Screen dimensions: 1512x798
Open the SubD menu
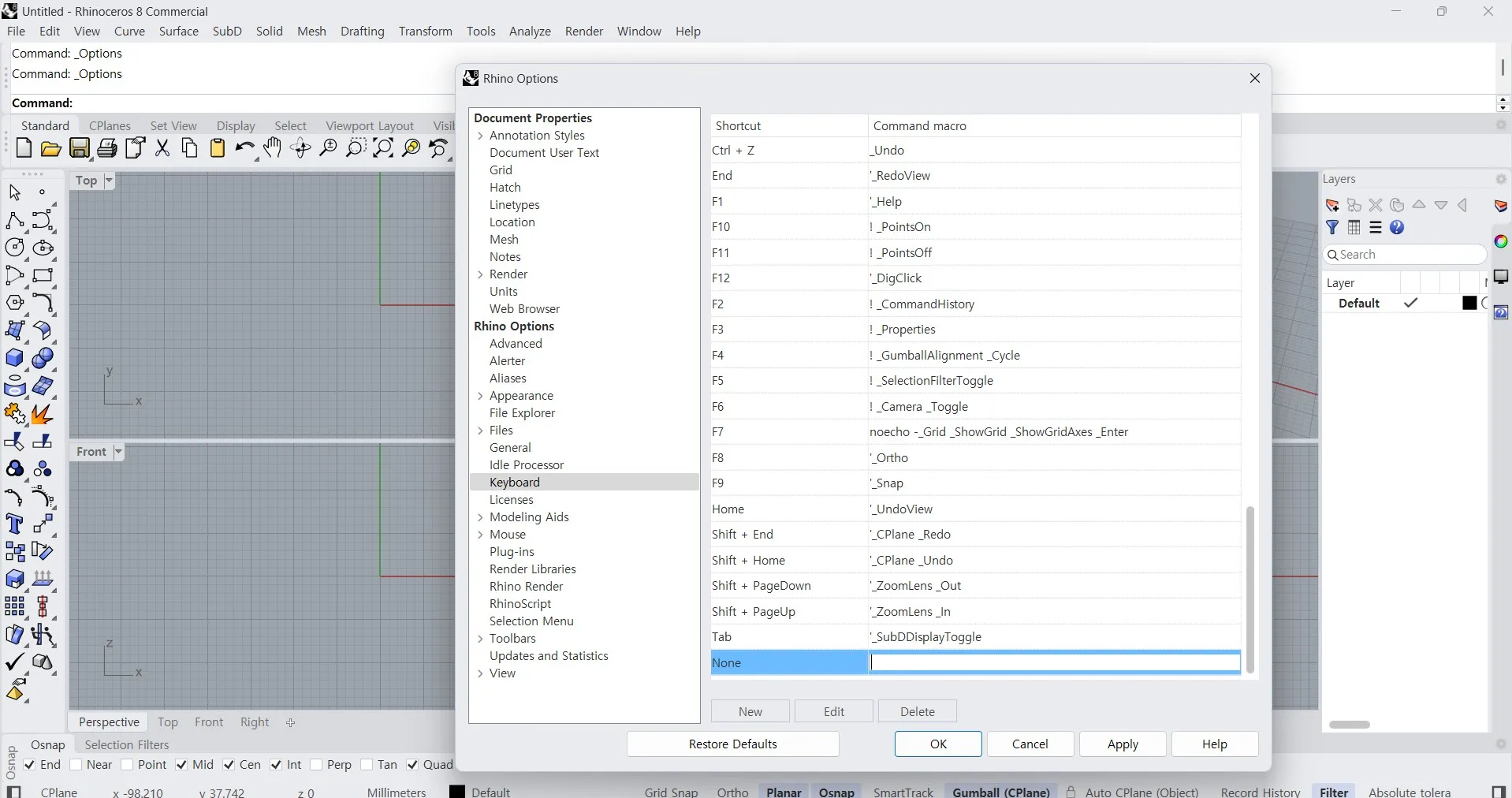tap(227, 32)
